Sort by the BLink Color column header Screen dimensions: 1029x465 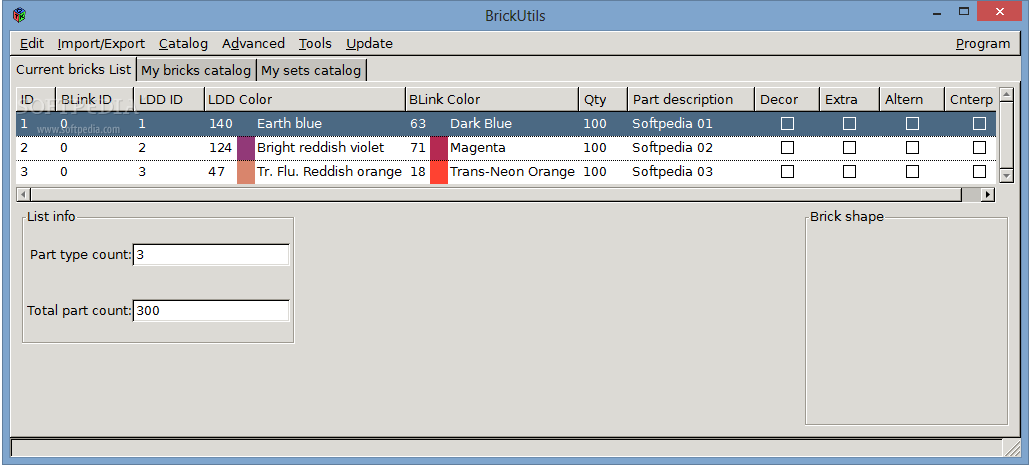(492, 100)
